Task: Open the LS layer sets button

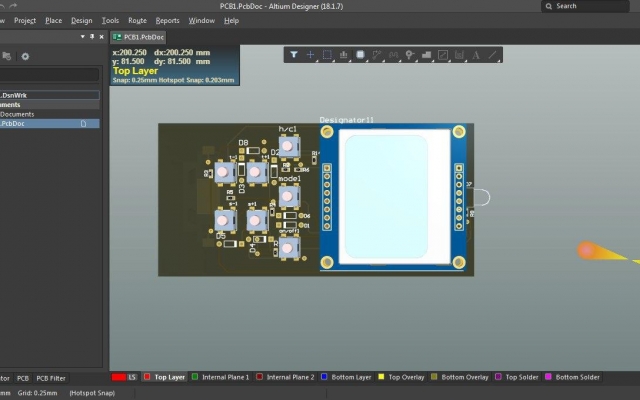Action: 132,377
